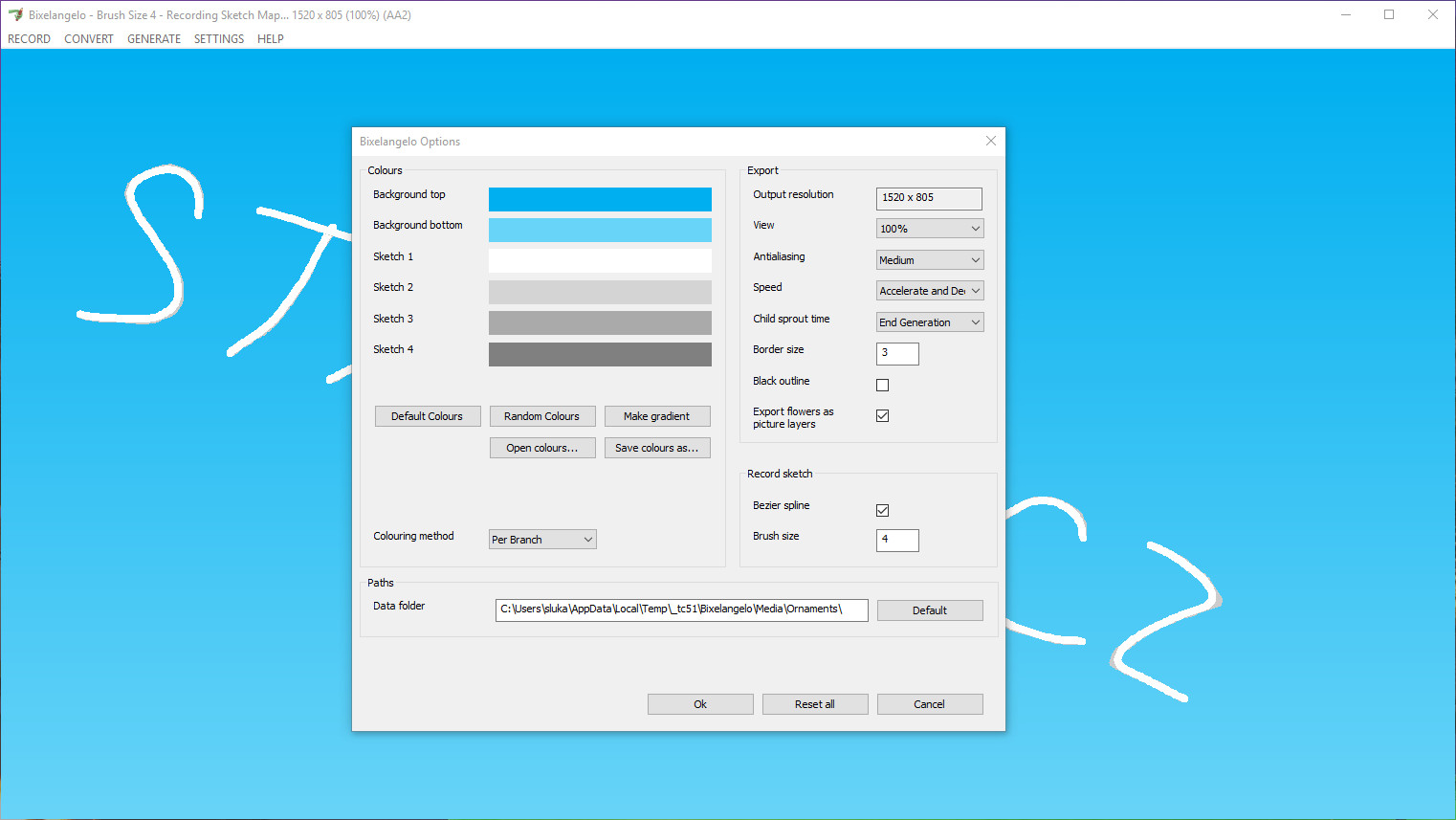Click Save colours as... button

pos(657,448)
